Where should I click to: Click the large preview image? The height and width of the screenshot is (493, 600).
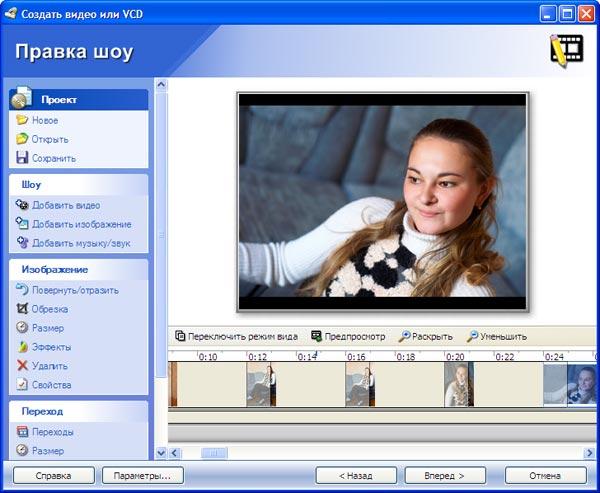coord(382,202)
